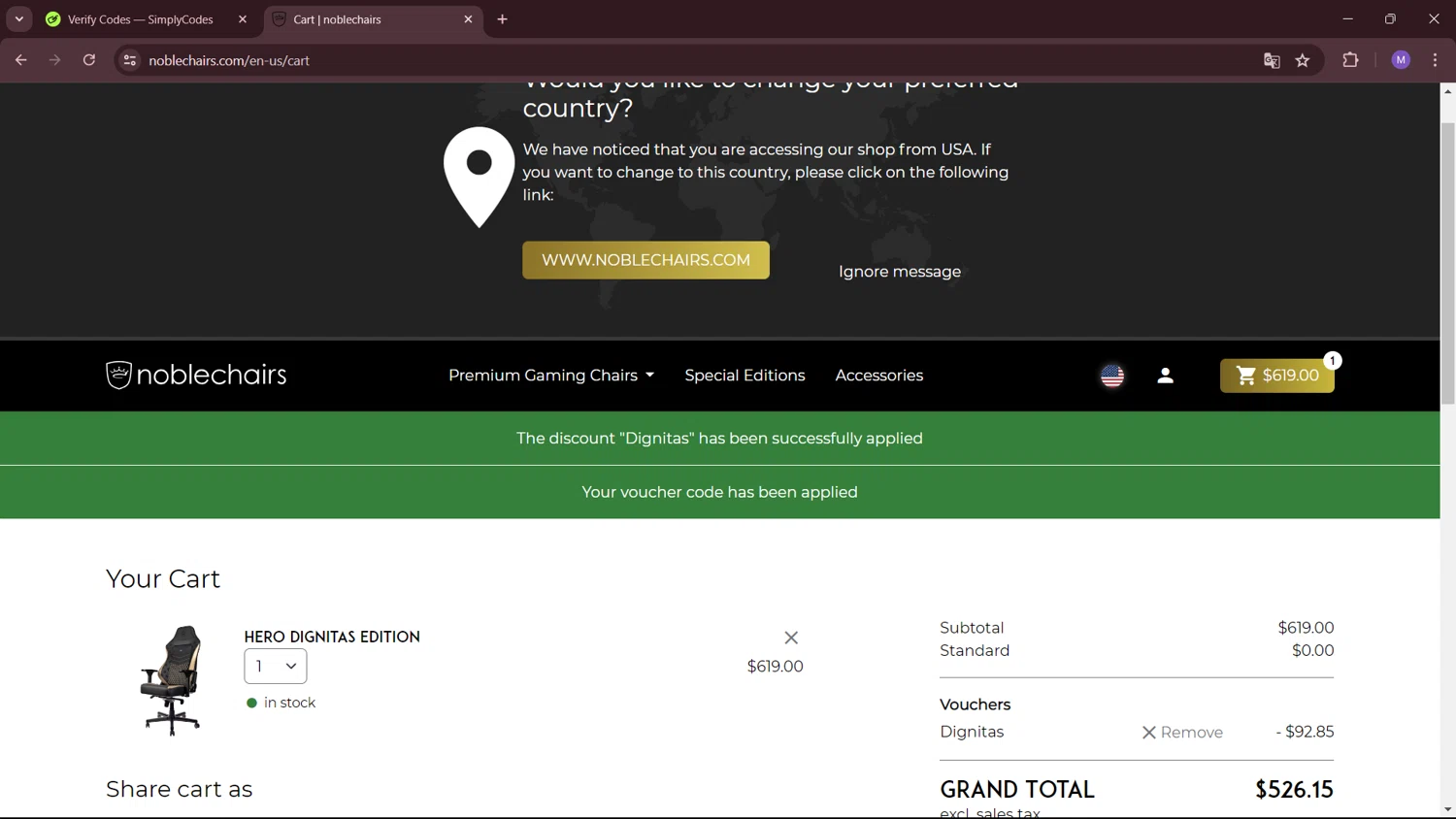1456x819 pixels.
Task: Select the in stock status text
Action: (x=289, y=703)
